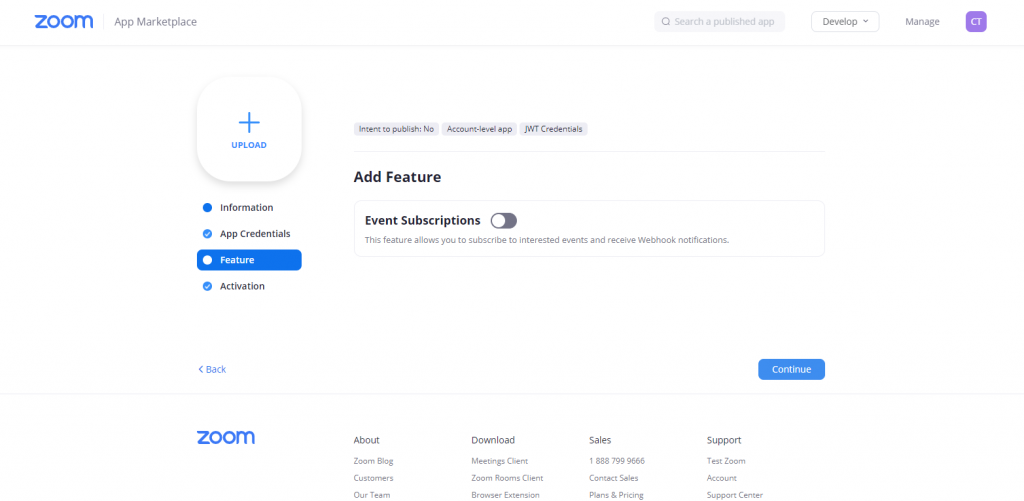1024x501 pixels.
Task: Open the CT user avatar menu
Action: click(x=975, y=21)
